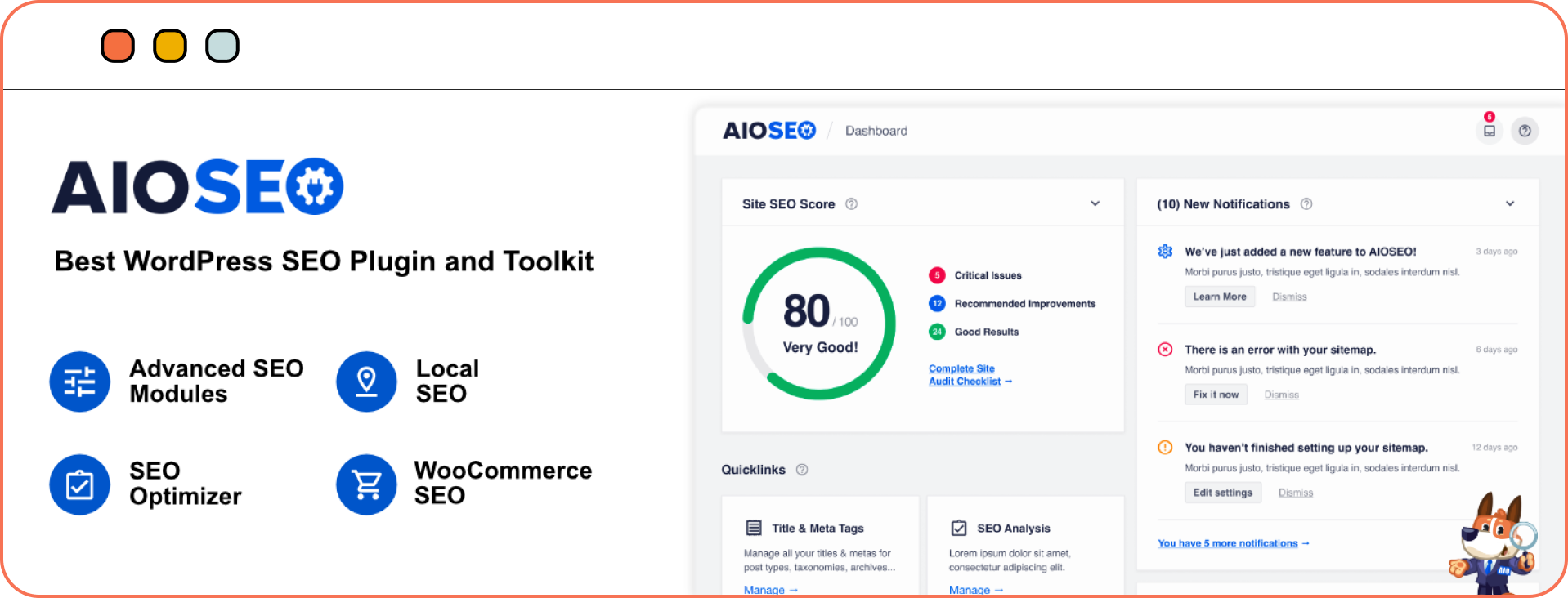Click the SEO Analysis checkbox icon
The width and height of the screenshot is (1568, 598).
click(959, 529)
